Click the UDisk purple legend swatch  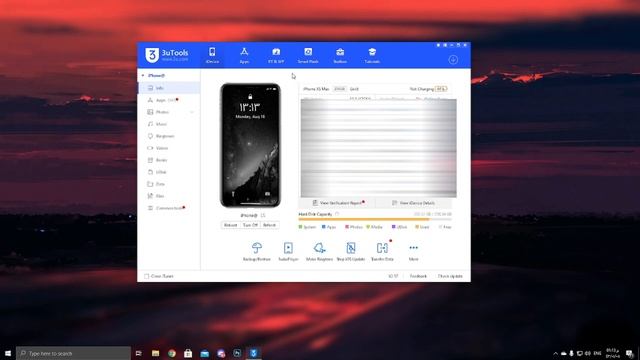(393, 227)
